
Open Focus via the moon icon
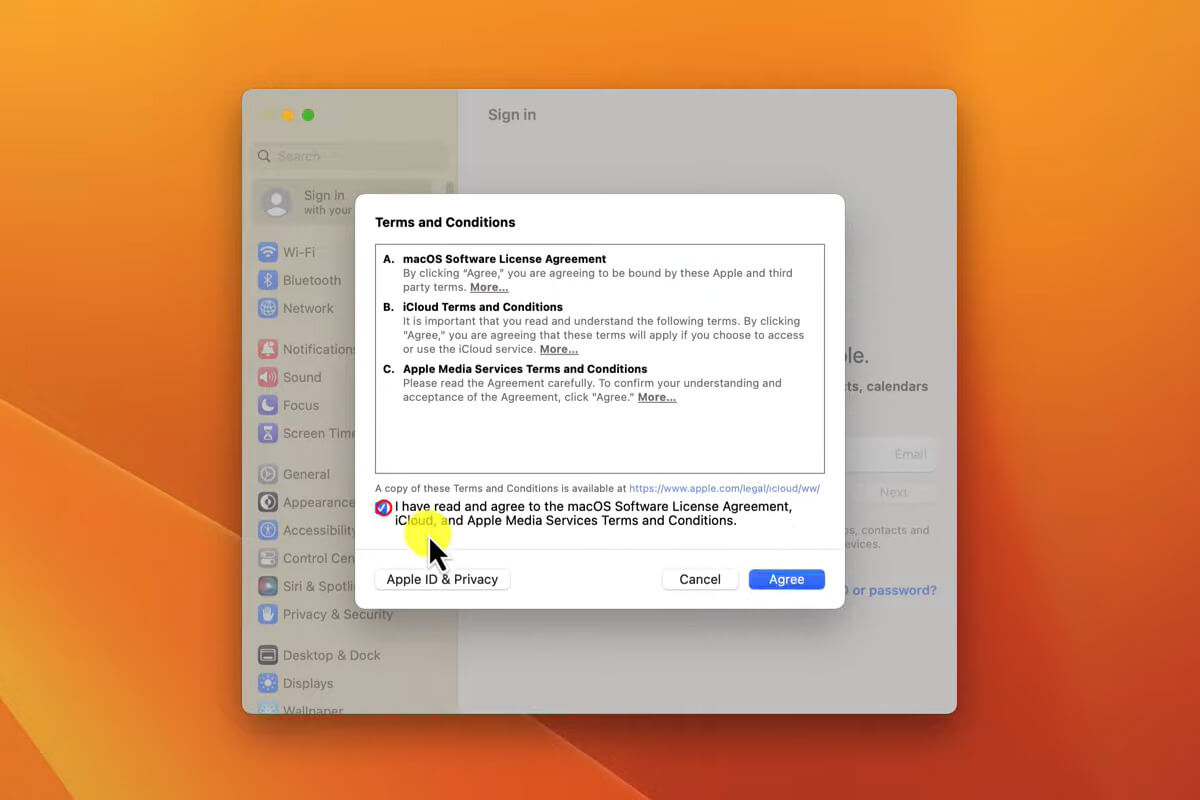(267, 405)
